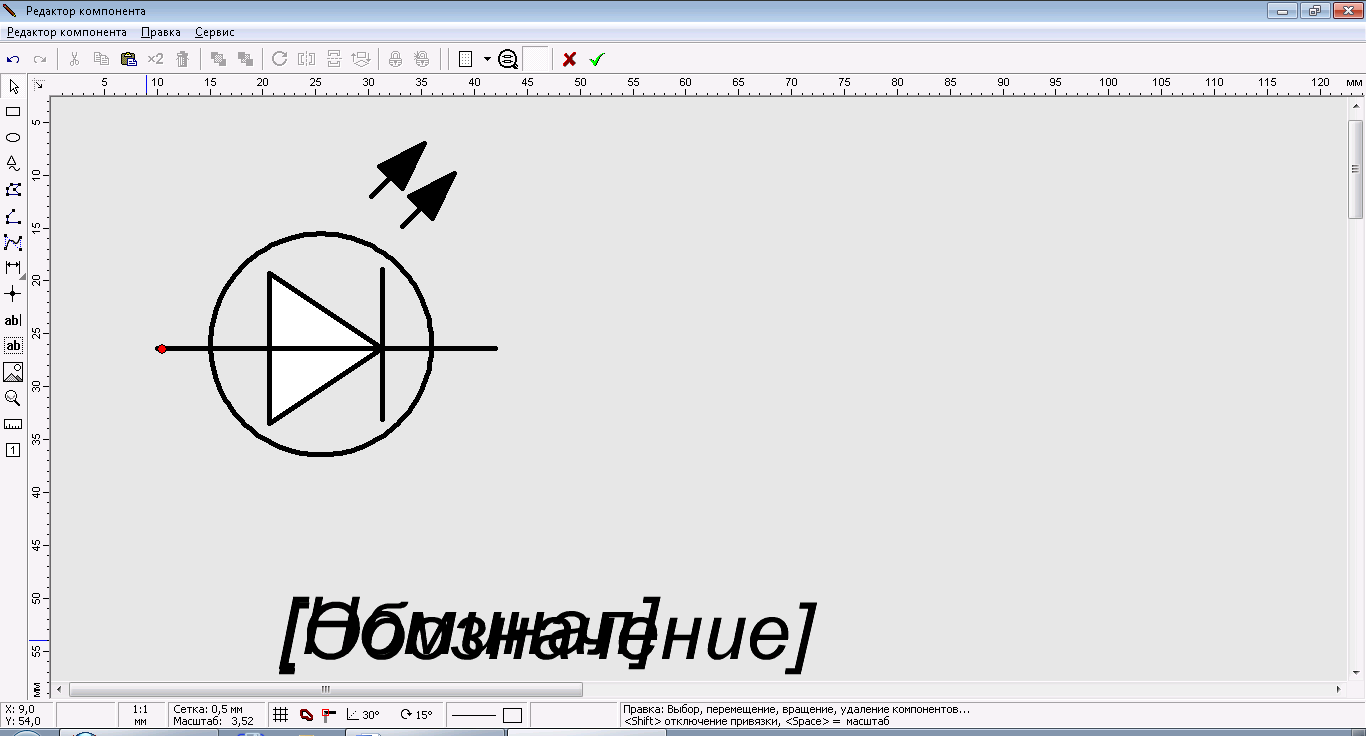1366x736 pixels.
Task: Set the 30° angle snap
Action: pyautogui.click(x=363, y=715)
